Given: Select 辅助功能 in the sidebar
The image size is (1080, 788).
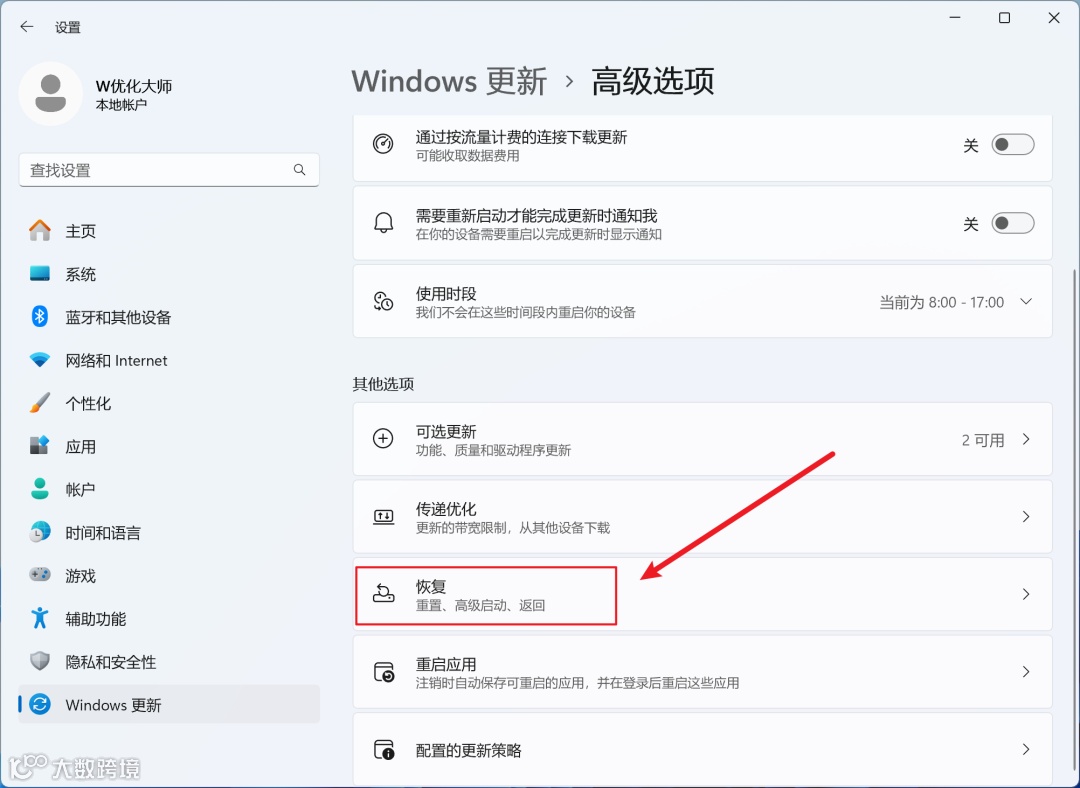Looking at the screenshot, I should [169, 619].
